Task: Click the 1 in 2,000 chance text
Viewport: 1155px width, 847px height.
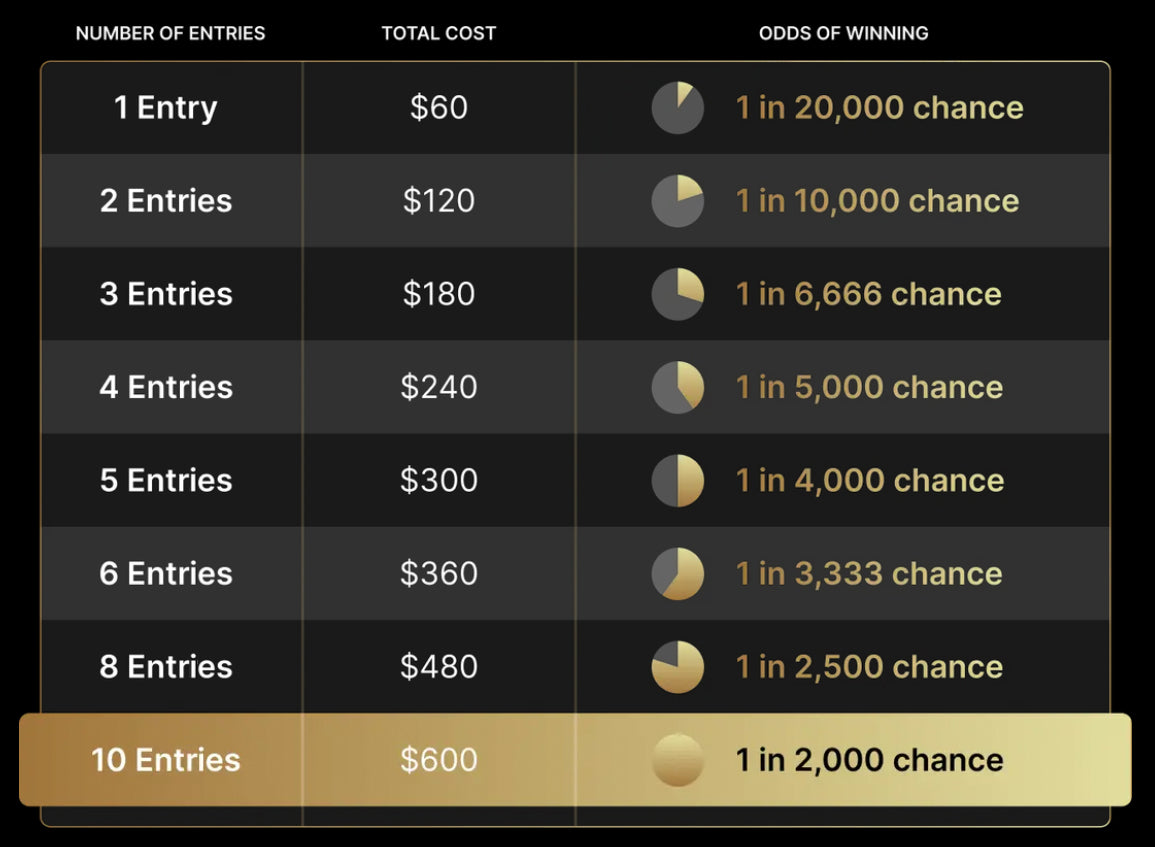Action: [x=869, y=760]
